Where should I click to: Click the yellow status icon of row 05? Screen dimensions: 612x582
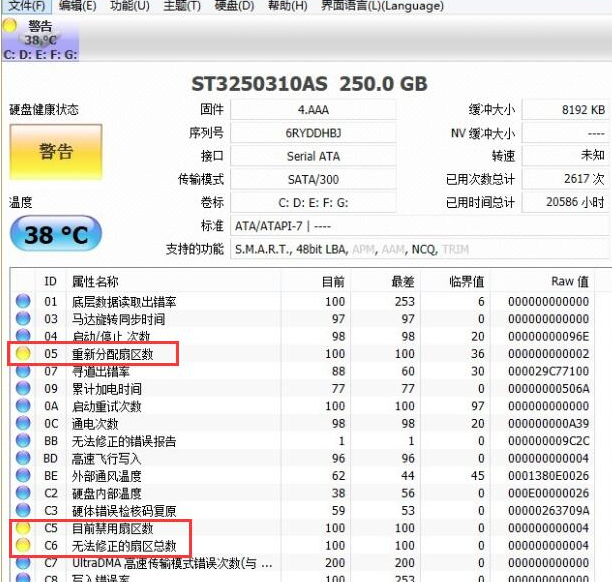23,353
